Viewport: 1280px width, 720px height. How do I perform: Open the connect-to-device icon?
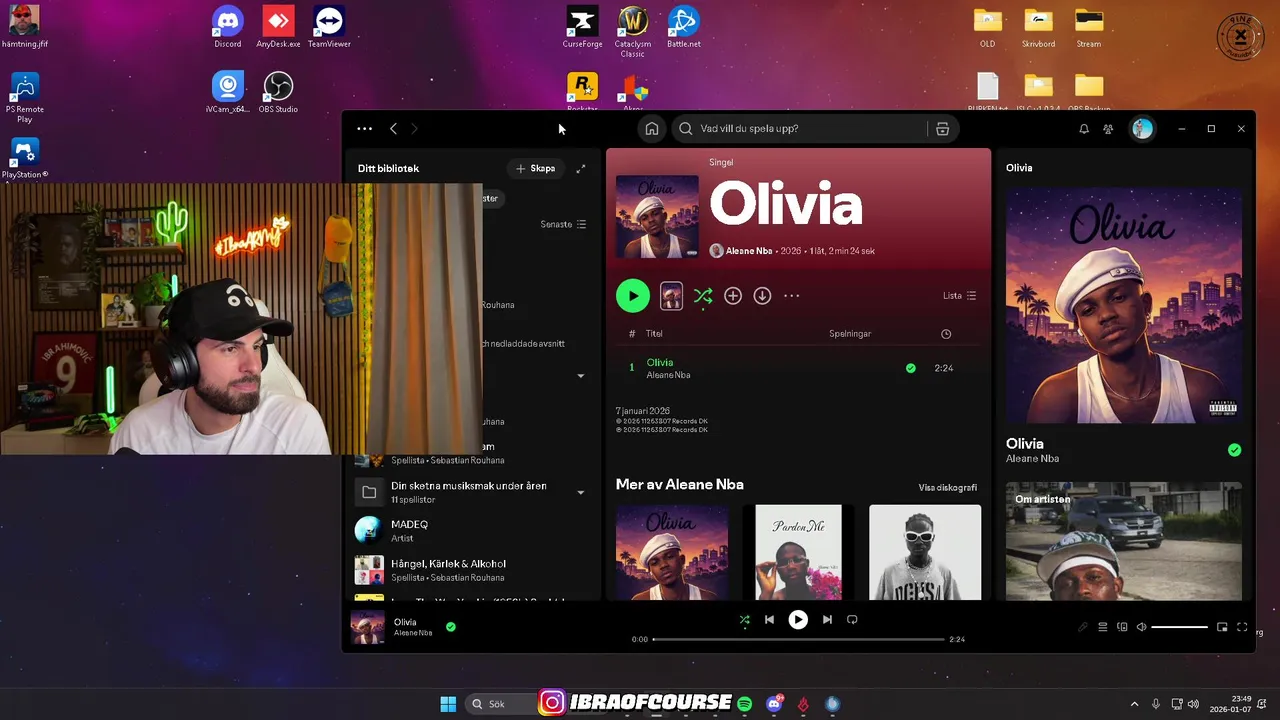(1122, 627)
